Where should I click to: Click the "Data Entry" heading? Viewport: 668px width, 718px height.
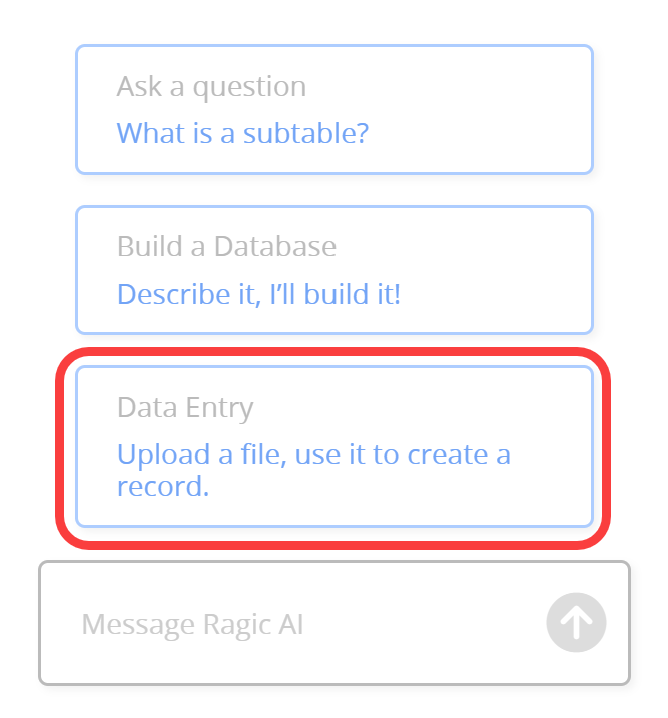pyautogui.click(x=185, y=407)
